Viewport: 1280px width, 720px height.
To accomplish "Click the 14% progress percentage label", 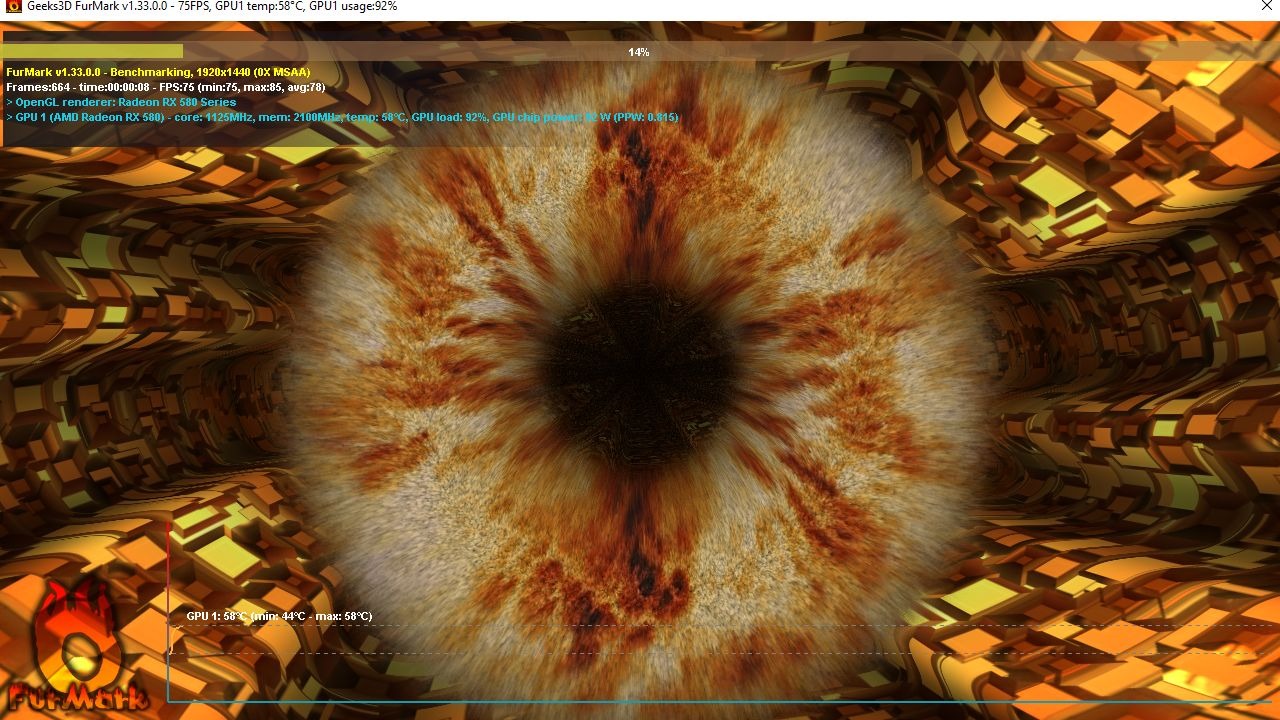I will pos(638,52).
